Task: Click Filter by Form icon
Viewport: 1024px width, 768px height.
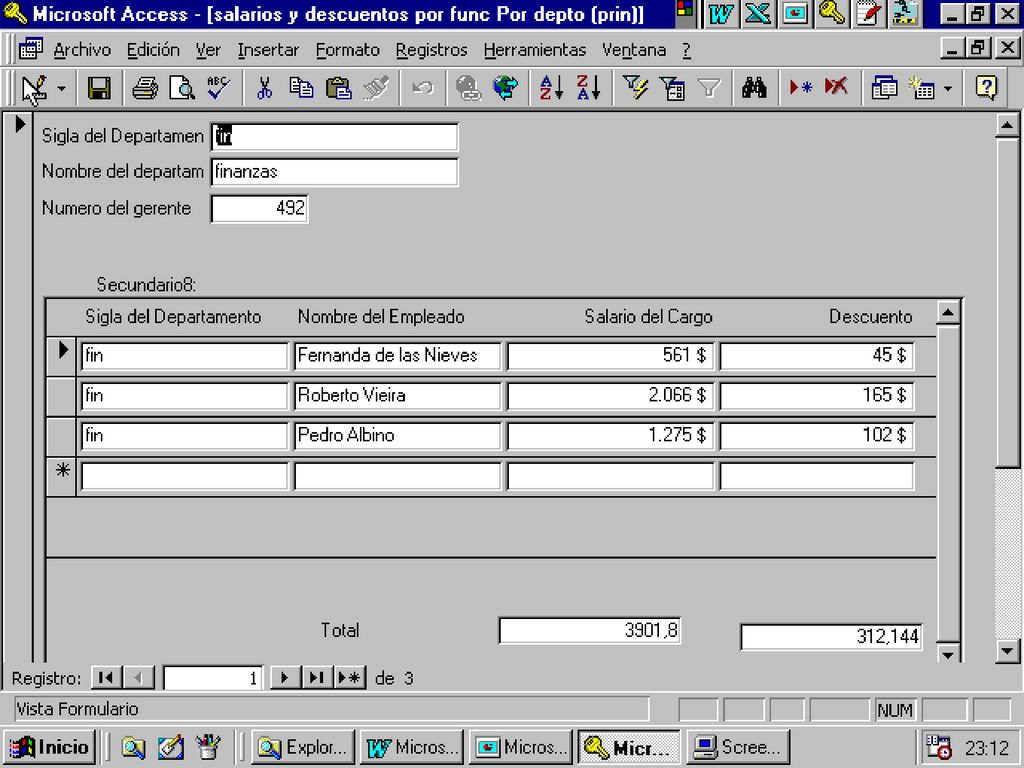Action: (x=672, y=88)
